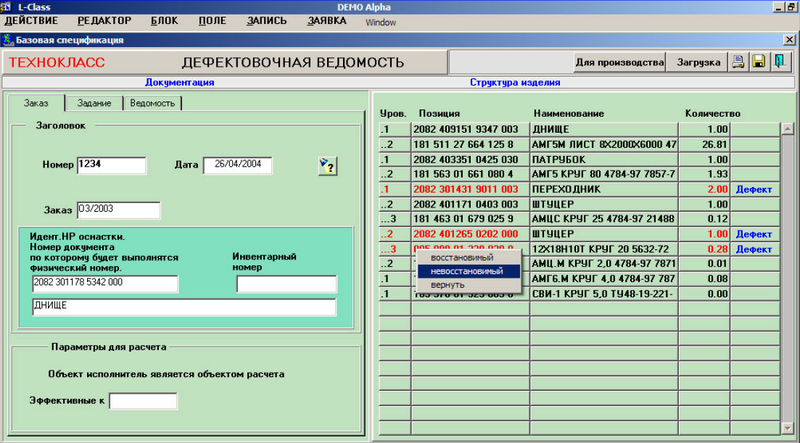Click the Номер field containing 1234
Image resolution: width=800 pixels, height=443 pixels.
click(x=112, y=165)
